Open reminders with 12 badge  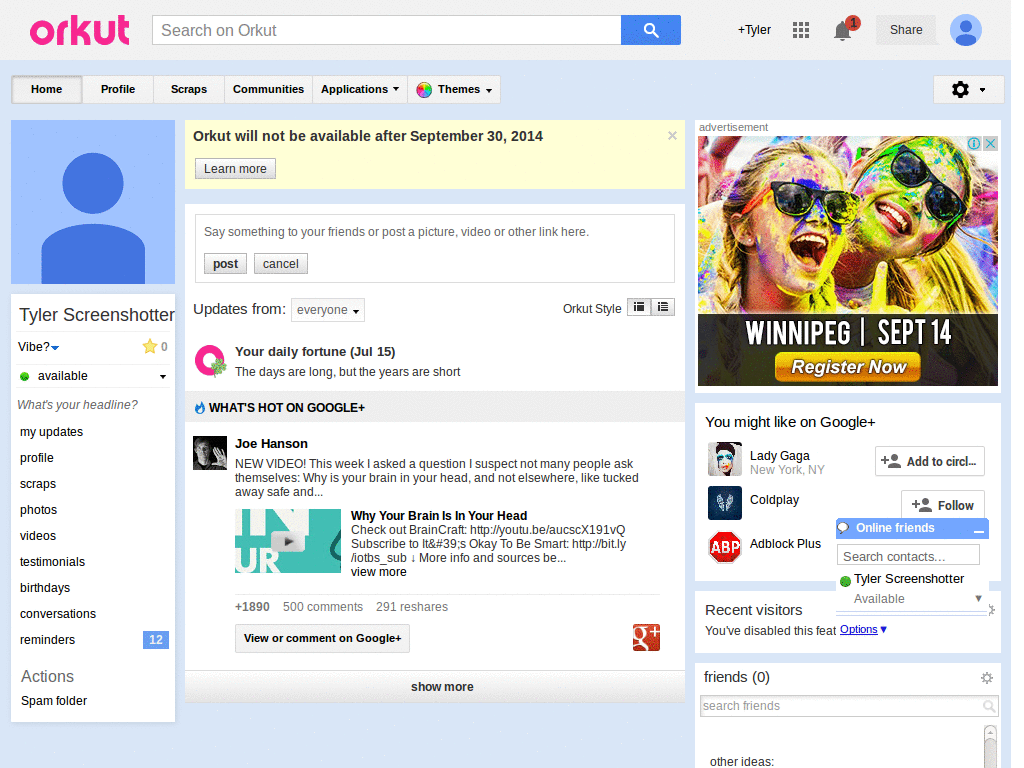(x=93, y=640)
